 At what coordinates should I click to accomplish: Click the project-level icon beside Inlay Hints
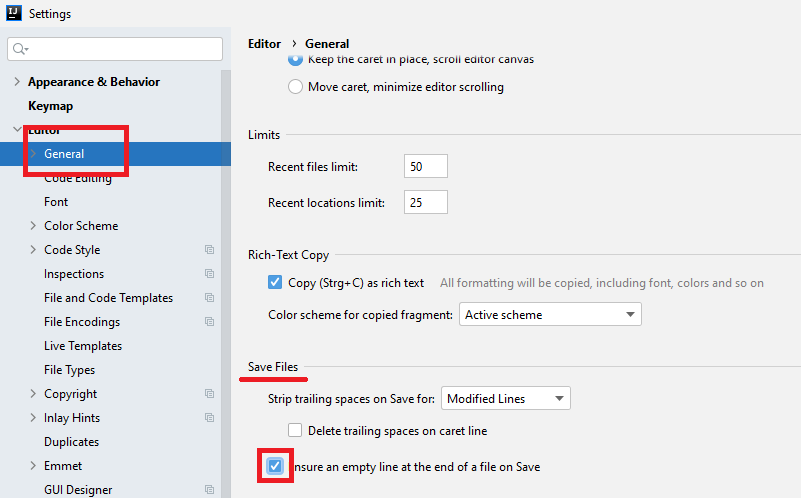tap(209, 418)
